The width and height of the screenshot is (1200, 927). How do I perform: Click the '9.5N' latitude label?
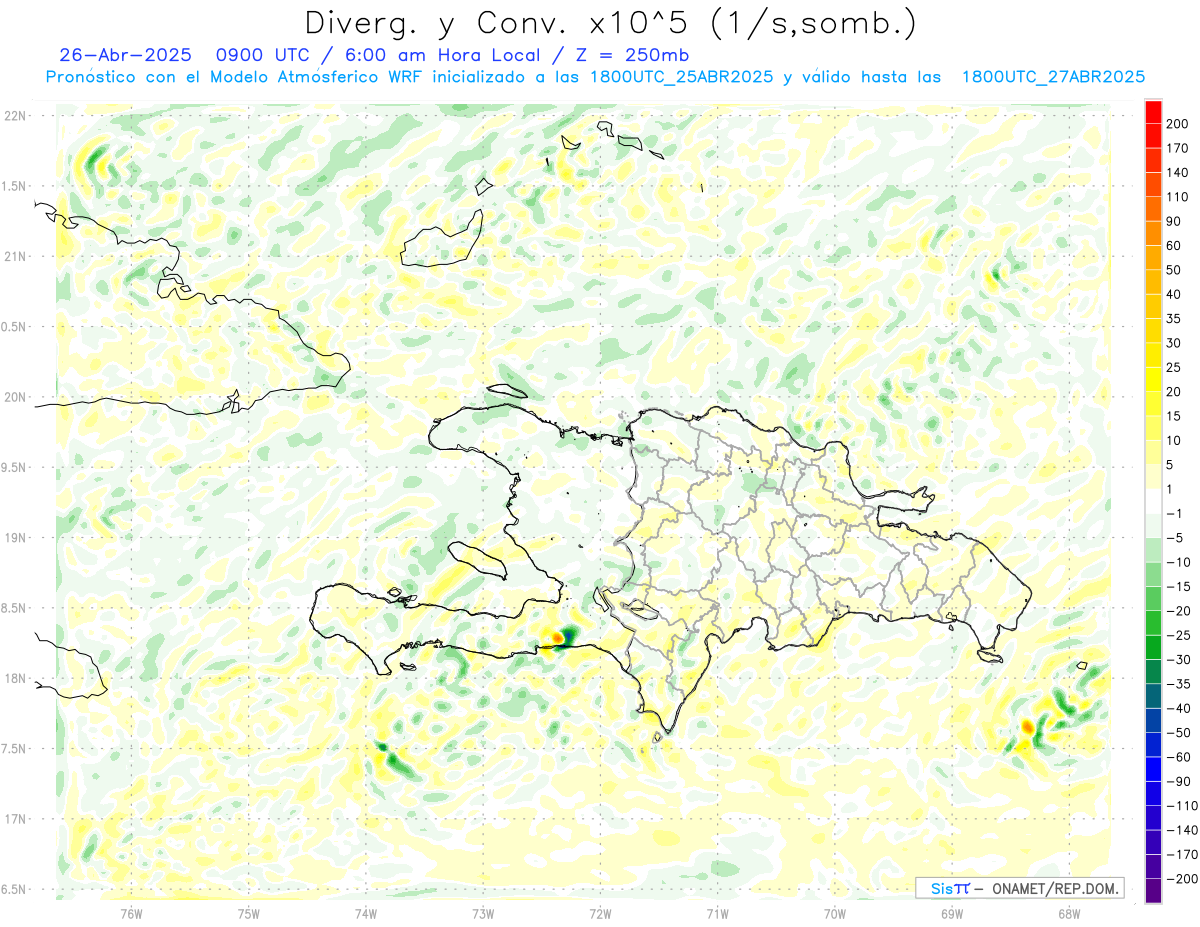click(15, 467)
